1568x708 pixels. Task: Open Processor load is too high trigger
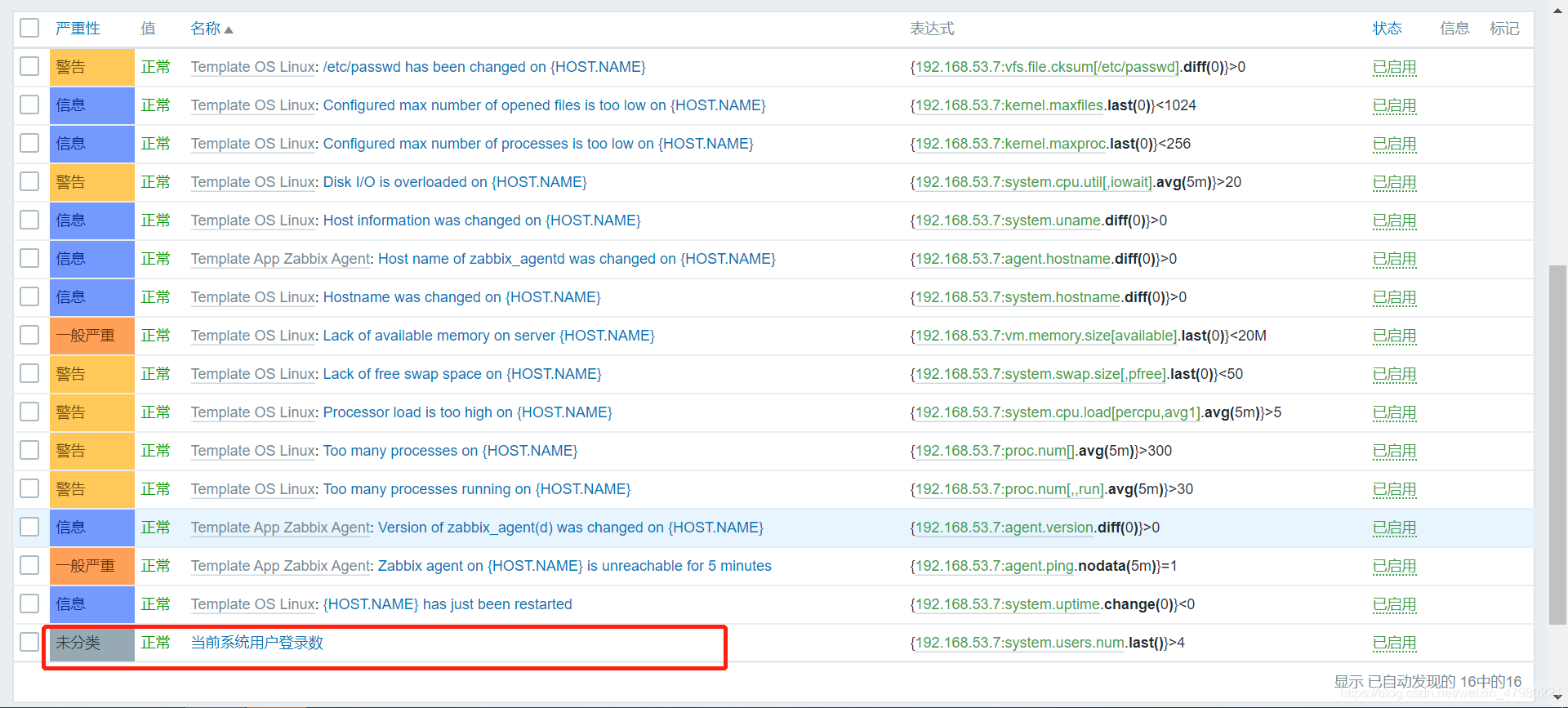(467, 412)
